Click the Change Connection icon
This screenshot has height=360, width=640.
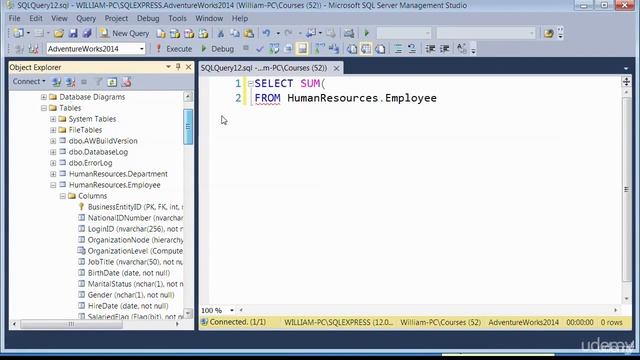[x=33, y=49]
